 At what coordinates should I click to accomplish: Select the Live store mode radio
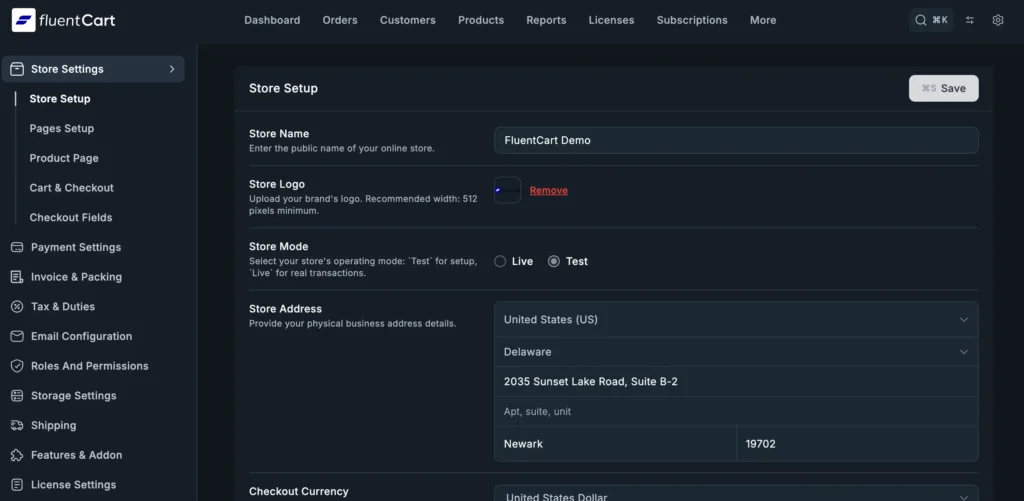click(x=500, y=261)
